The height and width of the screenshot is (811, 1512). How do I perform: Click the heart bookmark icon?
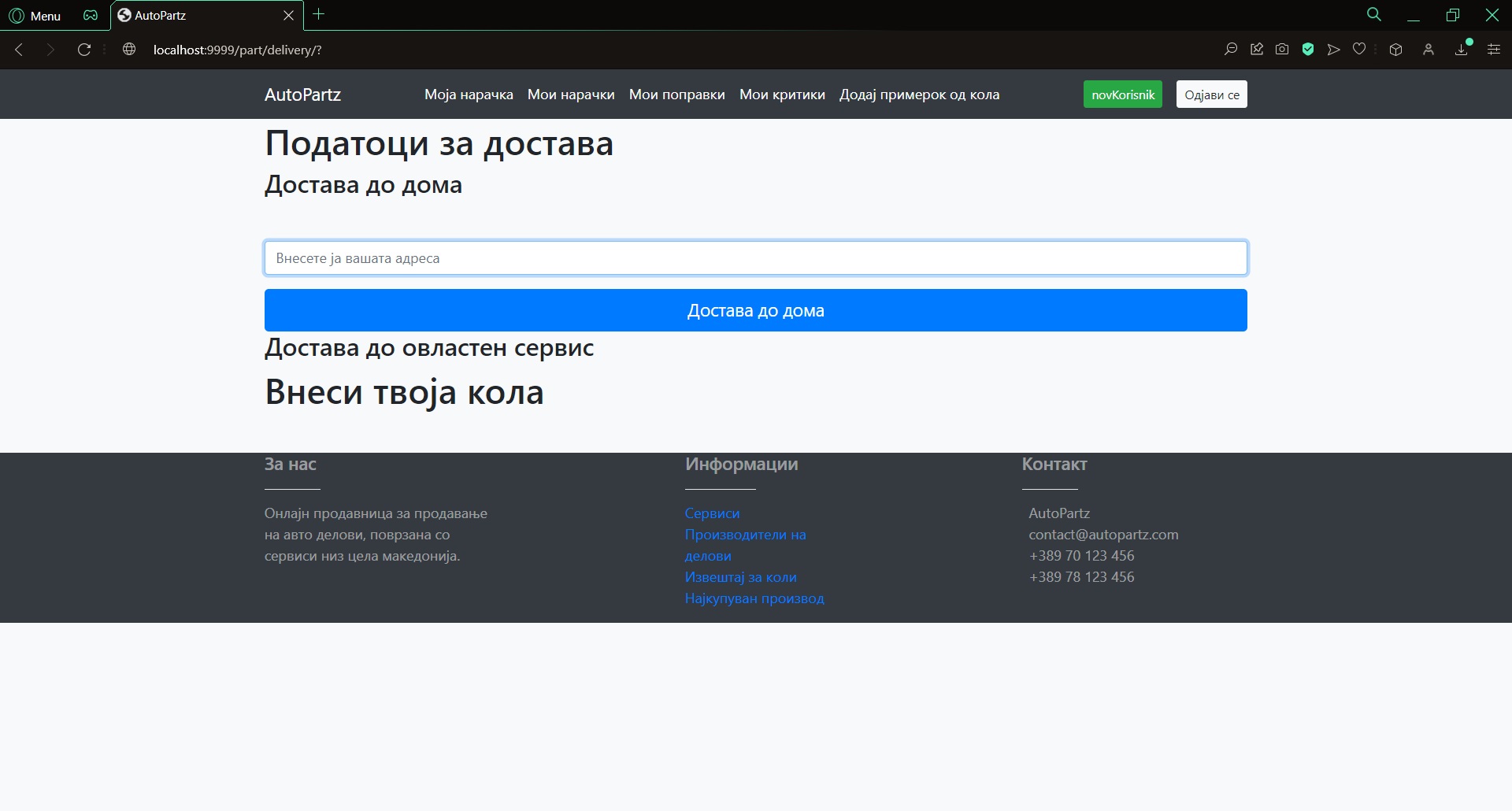[1359, 50]
